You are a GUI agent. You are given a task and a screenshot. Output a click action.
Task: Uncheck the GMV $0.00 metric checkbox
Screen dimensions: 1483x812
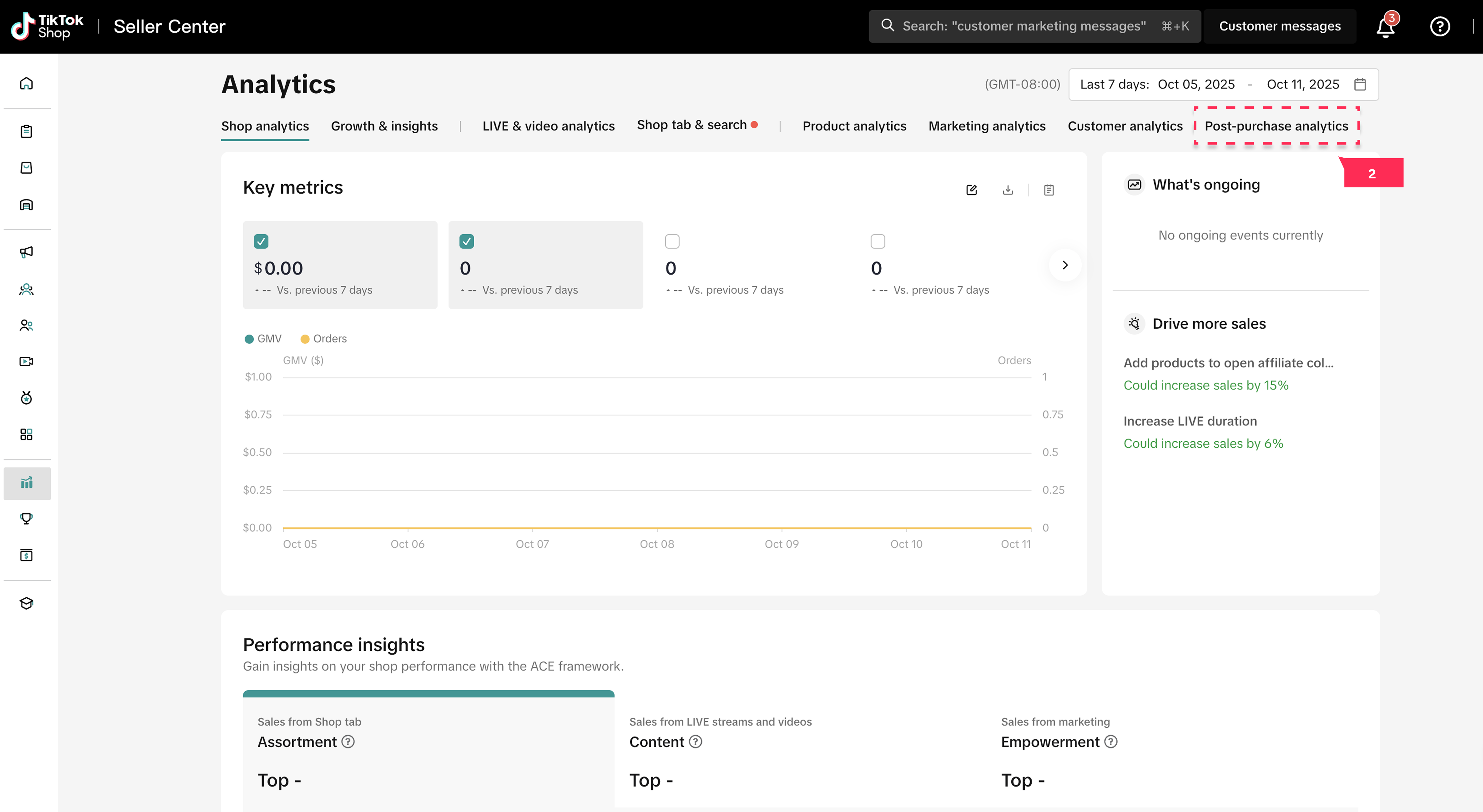(x=261, y=241)
